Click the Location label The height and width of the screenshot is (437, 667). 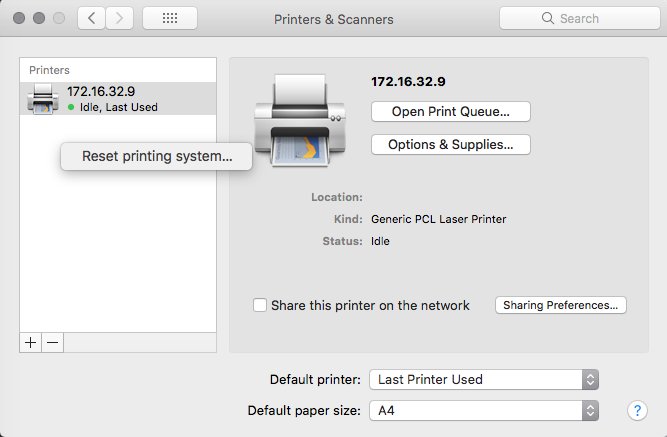tap(337, 197)
